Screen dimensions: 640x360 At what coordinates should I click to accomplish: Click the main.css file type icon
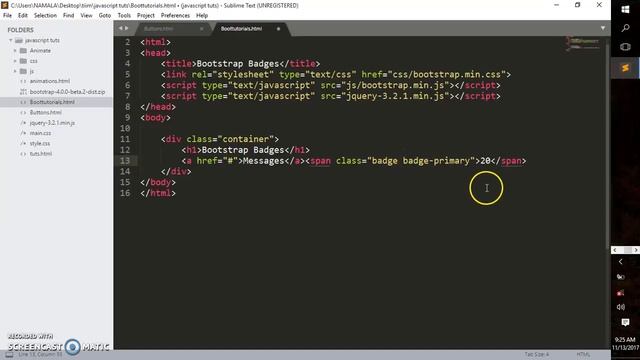coord(23,133)
